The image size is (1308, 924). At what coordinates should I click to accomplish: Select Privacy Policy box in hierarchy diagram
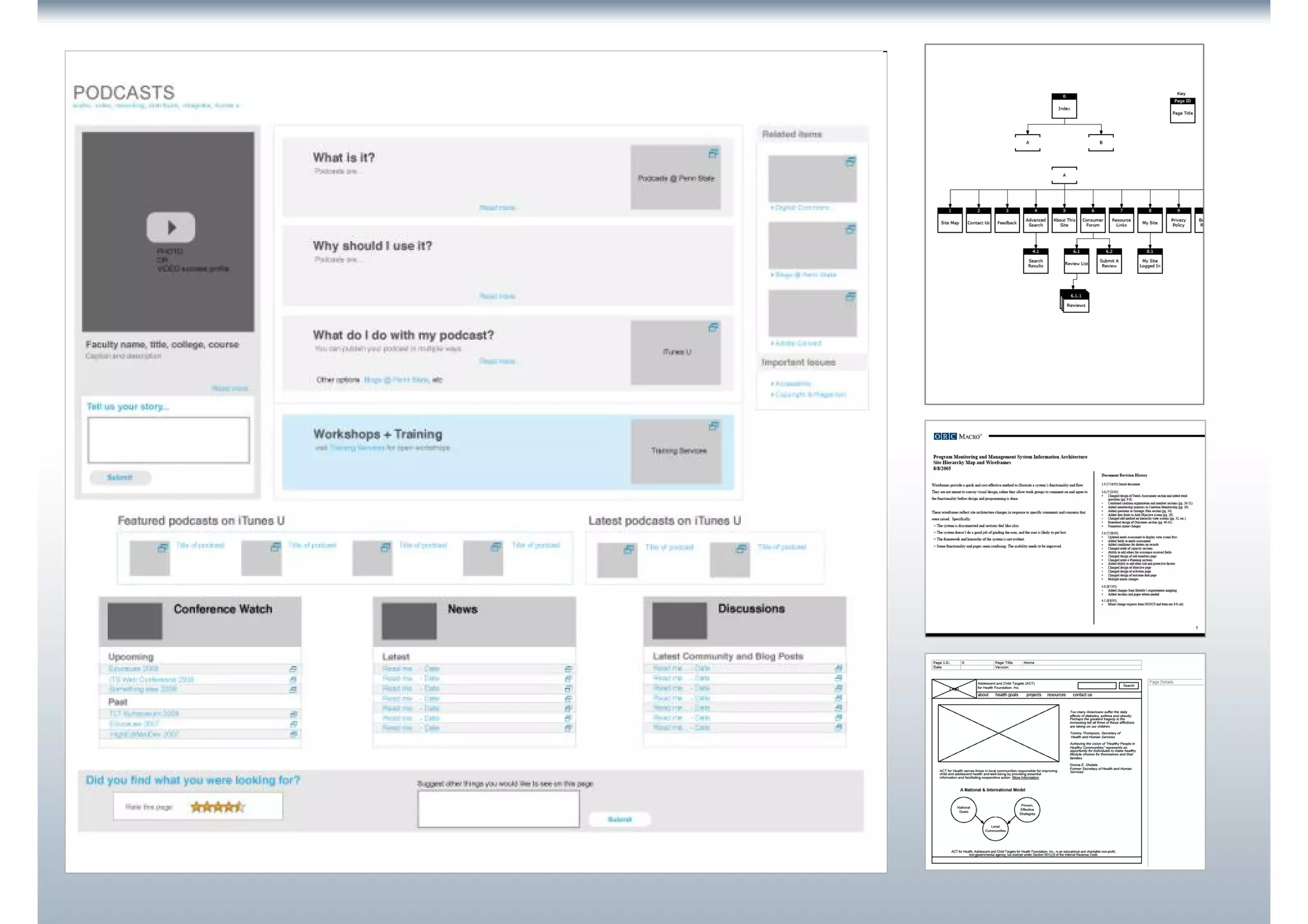pyautogui.click(x=1178, y=220)
